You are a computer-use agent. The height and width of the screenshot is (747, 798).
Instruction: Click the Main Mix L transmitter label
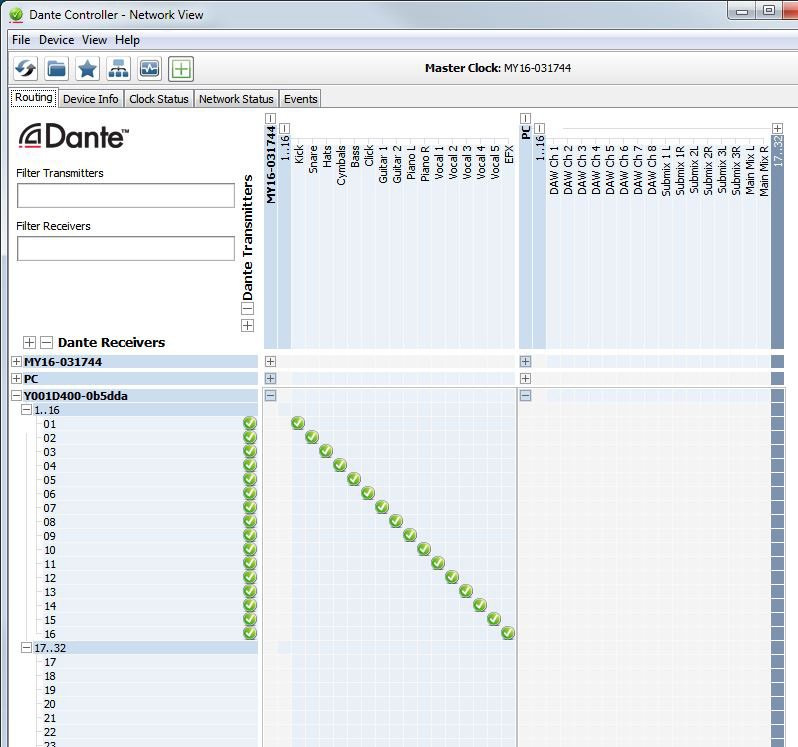[750, 170]
